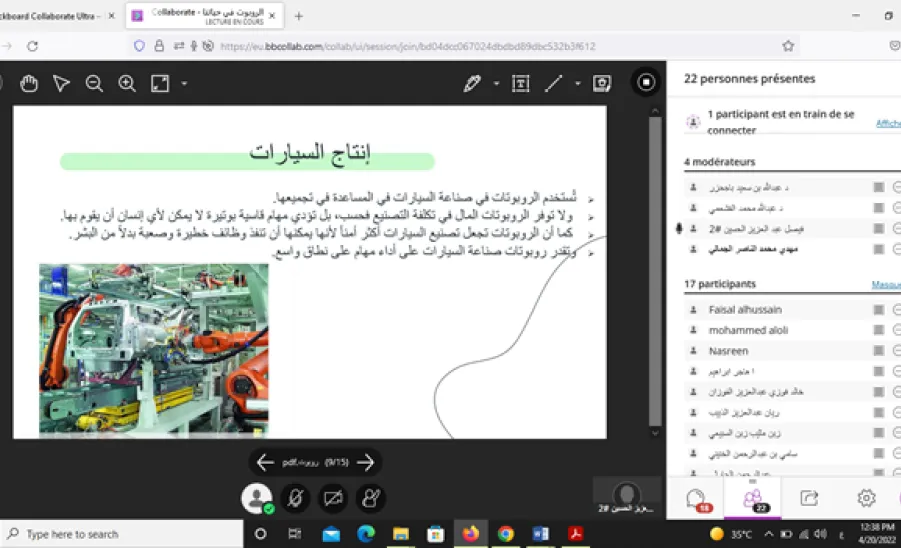Screen dimensions: 901x548
Task: Stop sharing with the round stop button
Action: pyautogui.click(x=646, y=83)
